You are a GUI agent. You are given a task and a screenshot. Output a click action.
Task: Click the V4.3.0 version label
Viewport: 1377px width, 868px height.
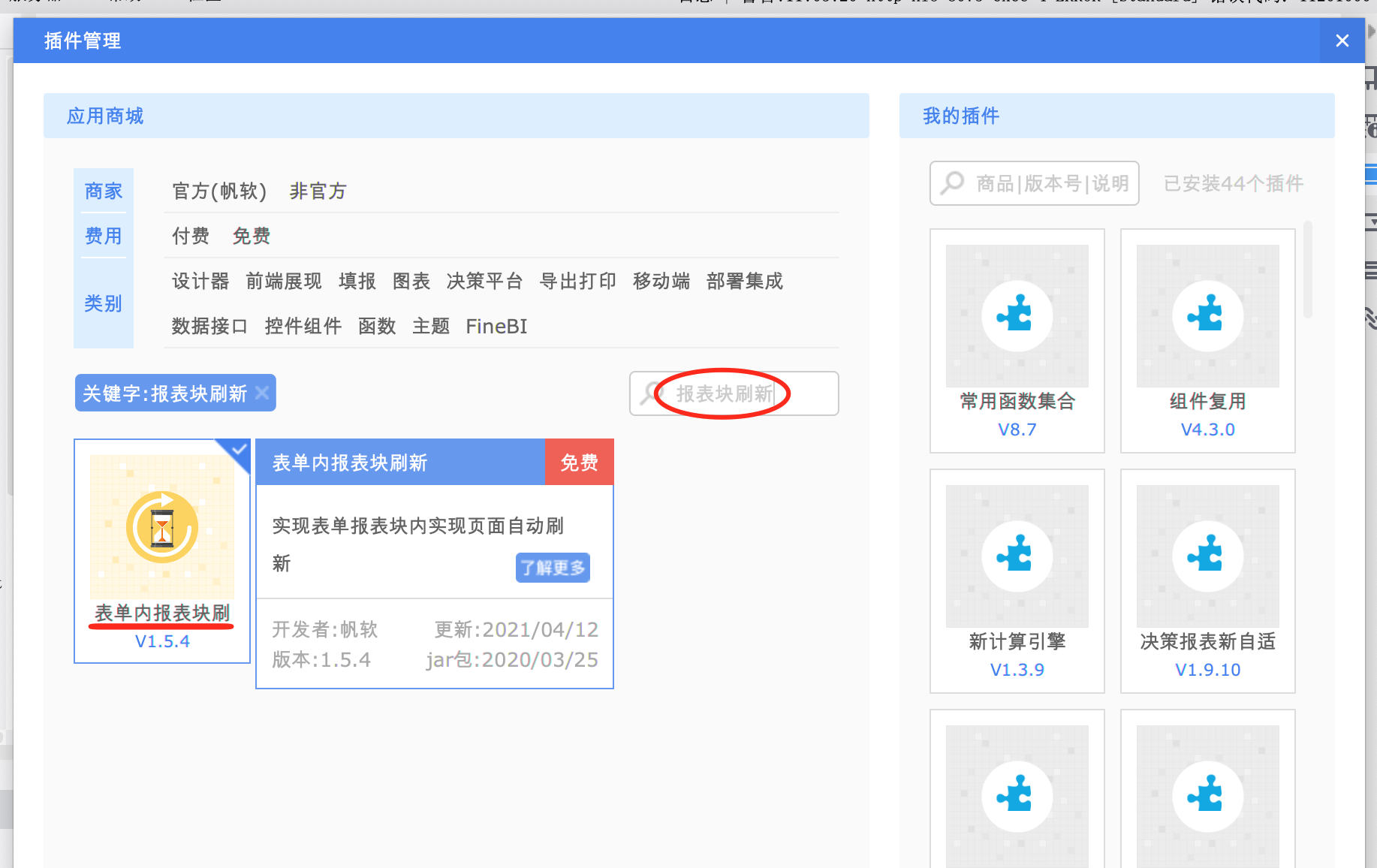[1208, 429]
